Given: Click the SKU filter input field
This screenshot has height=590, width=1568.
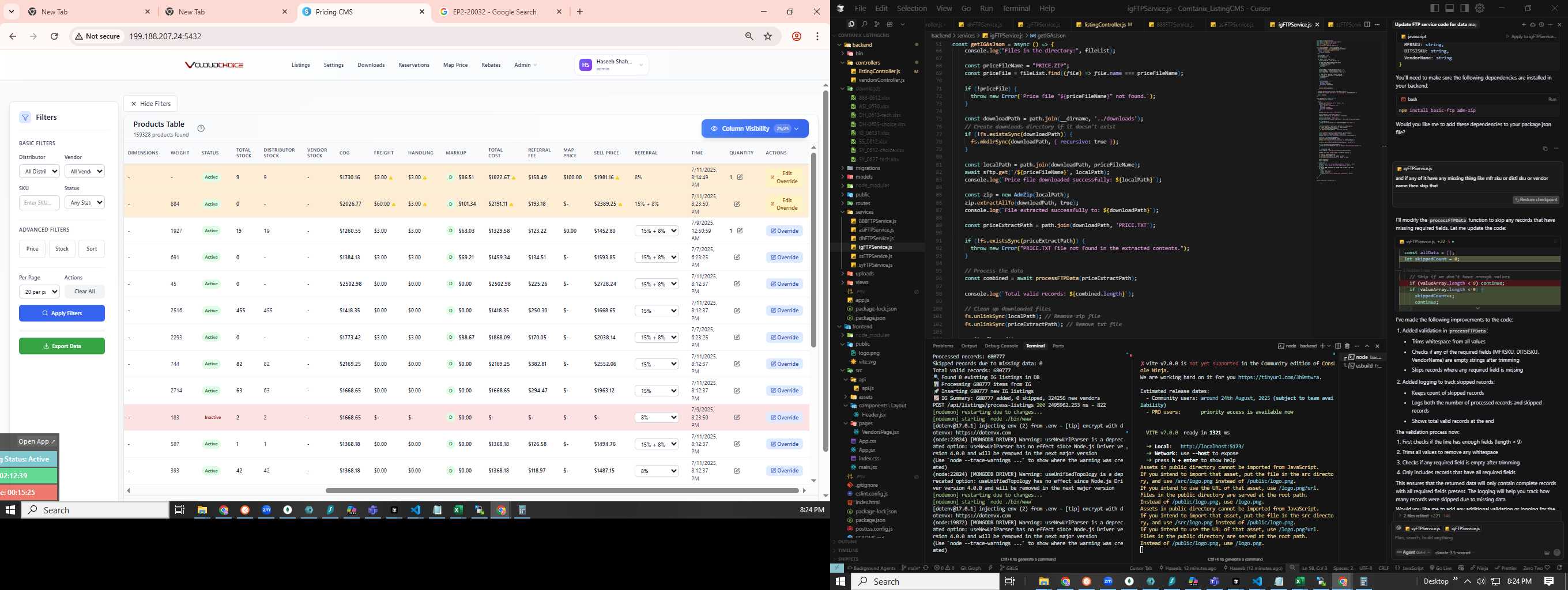Looking at the screenshot, I should pyautogui.click(x=39, y=203).
